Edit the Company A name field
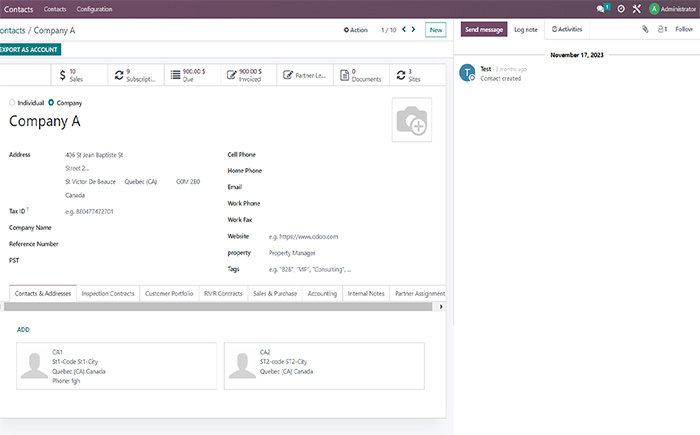The image size is (700, 435). 45,121
